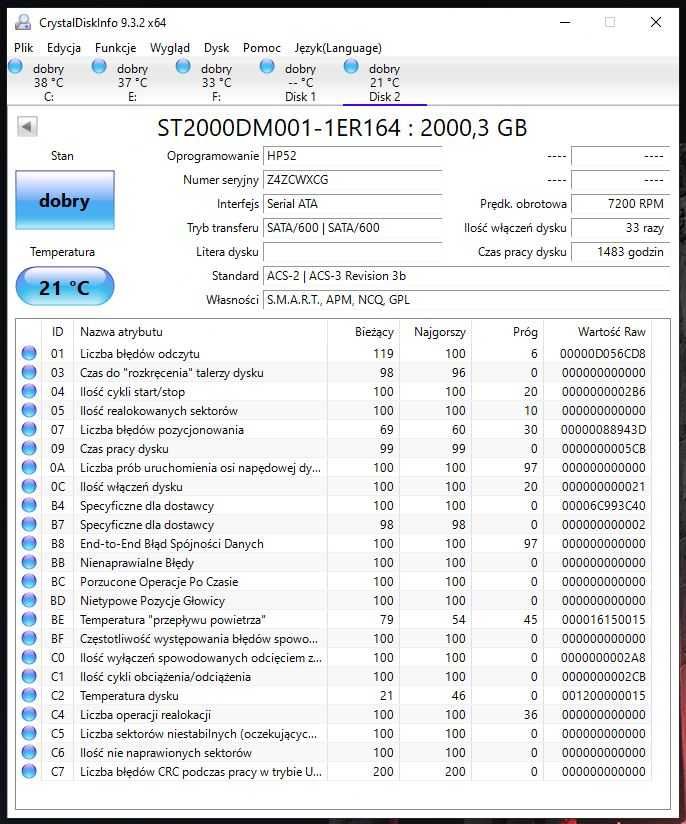686x824 pixels.
Task: Select the 'Temperatura dysku' attribute name
Action: pyautogui.click(x=129, y=696)
